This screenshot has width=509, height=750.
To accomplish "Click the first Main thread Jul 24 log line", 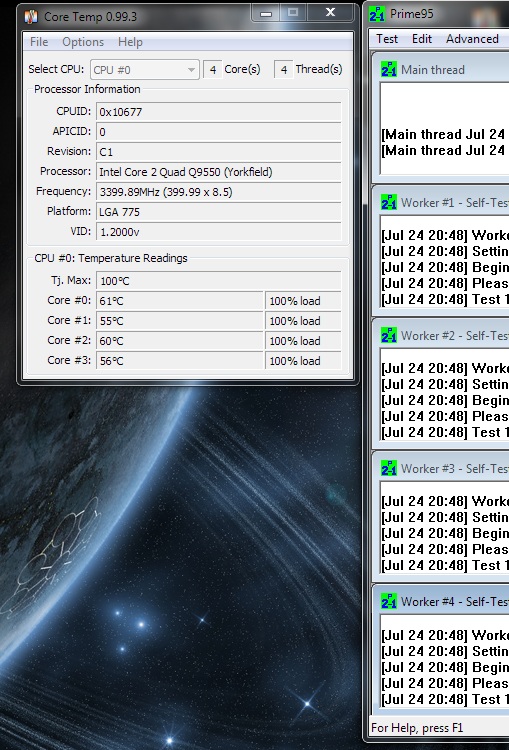I will point(445,134).
